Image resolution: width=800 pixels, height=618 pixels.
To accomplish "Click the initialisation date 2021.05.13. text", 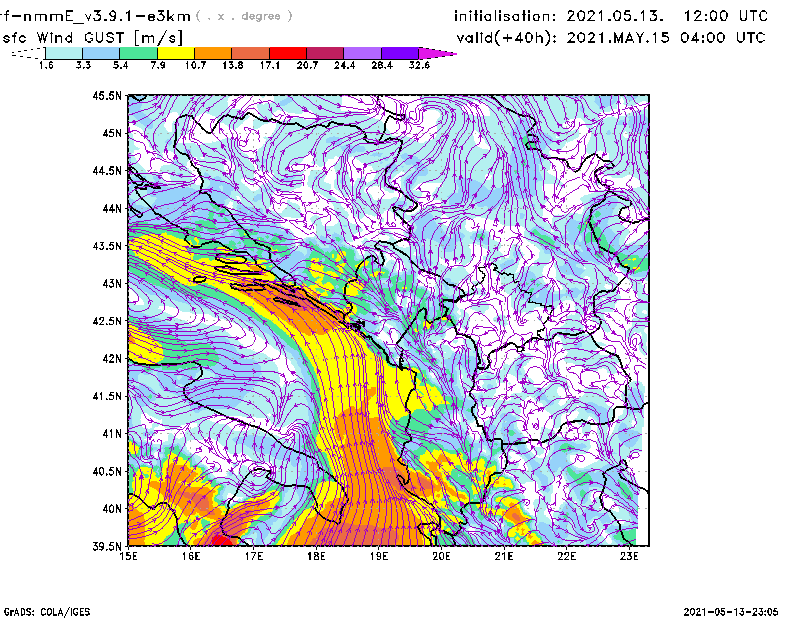I will pyautogui.click(x=610, y=16).
